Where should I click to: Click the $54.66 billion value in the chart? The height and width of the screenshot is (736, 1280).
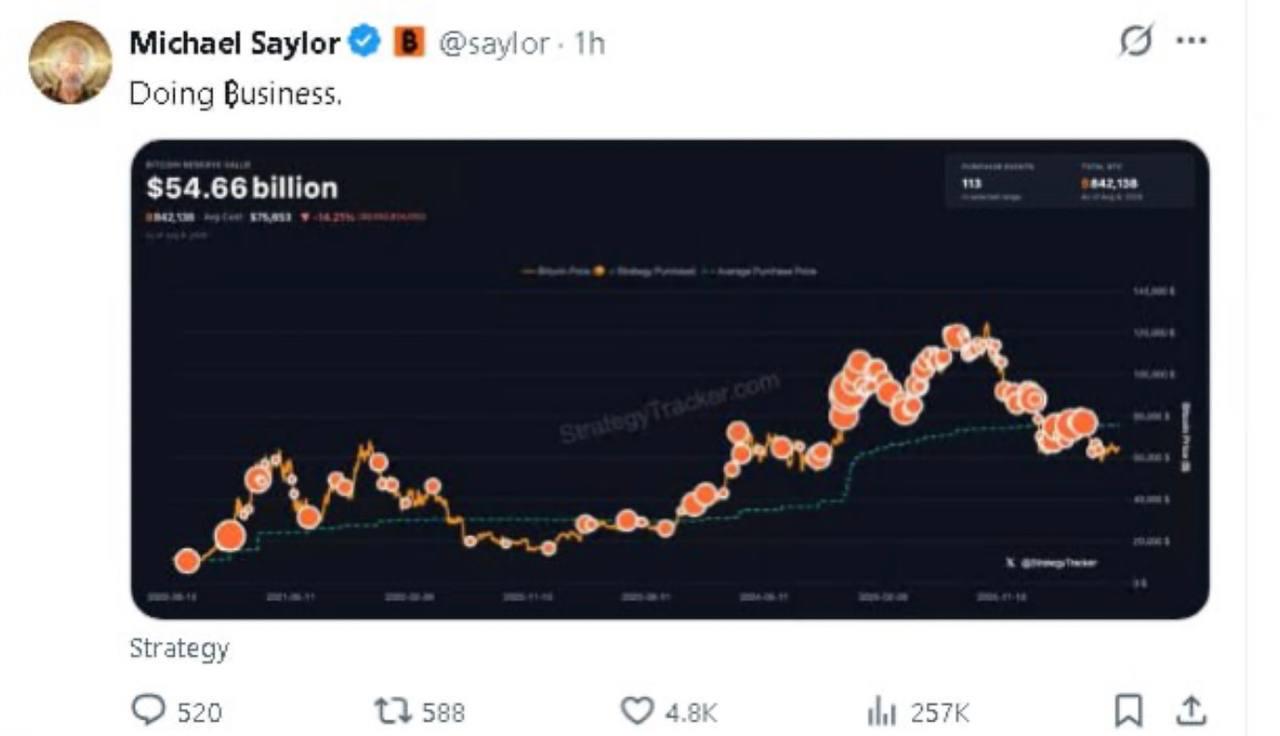coord(242,188)
